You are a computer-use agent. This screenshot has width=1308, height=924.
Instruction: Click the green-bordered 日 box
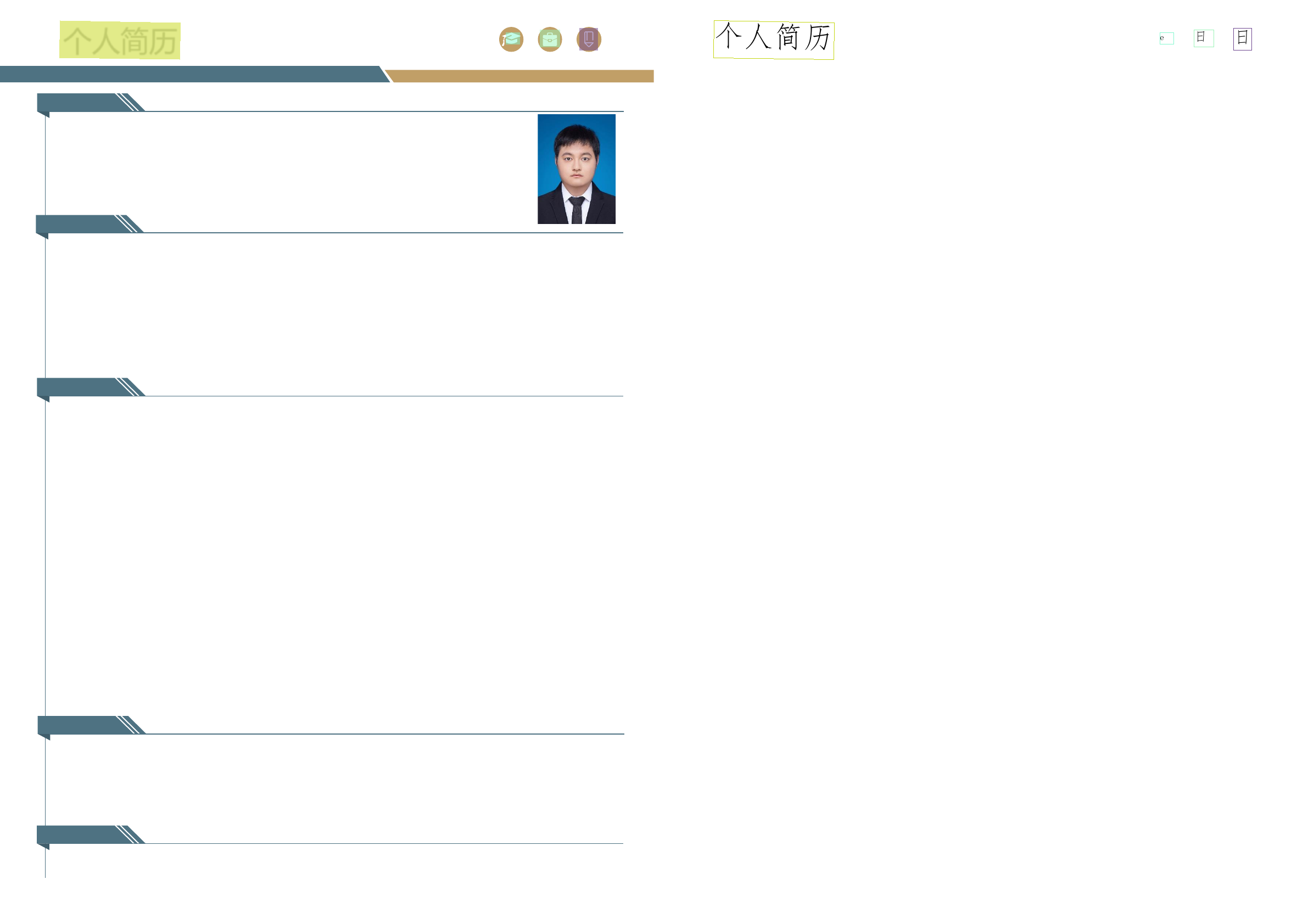pyautogui.click(x=1204, y=38)
